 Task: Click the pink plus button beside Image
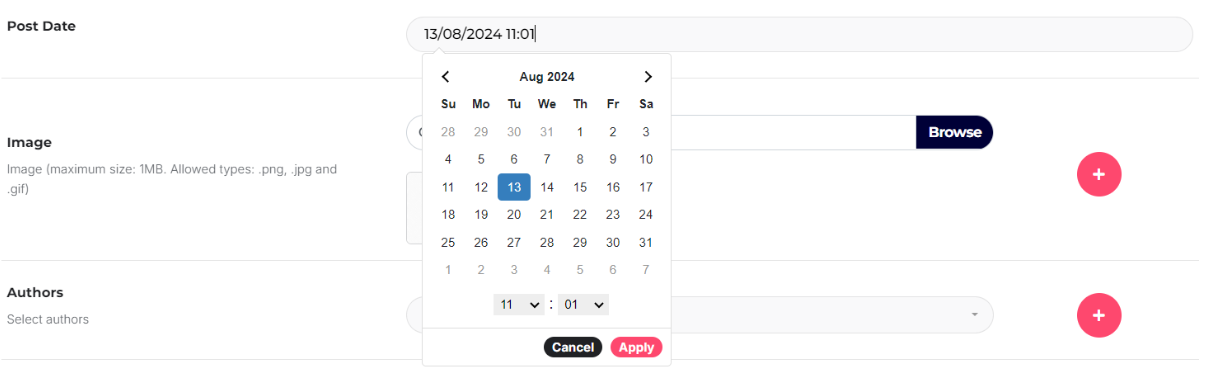pos(1099,174)
